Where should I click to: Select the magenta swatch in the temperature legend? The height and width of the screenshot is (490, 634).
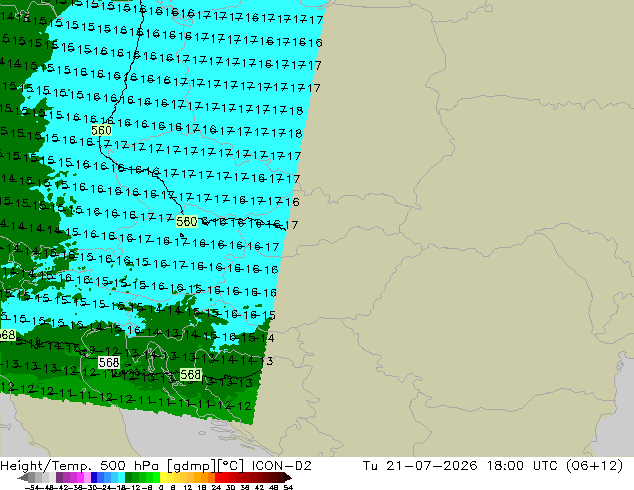80,477
